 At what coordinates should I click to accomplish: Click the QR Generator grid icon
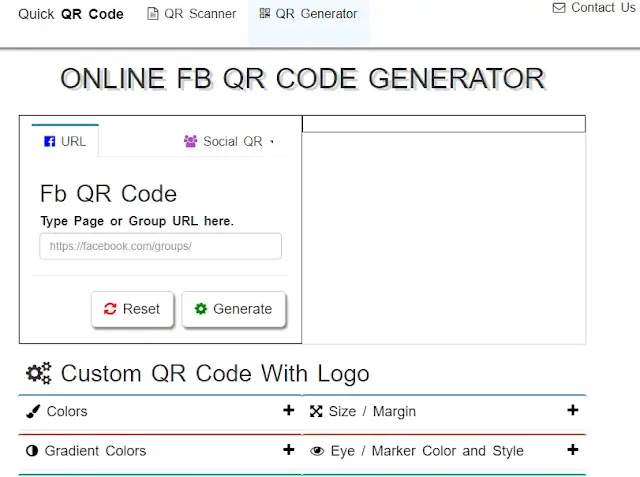point(264,13)
